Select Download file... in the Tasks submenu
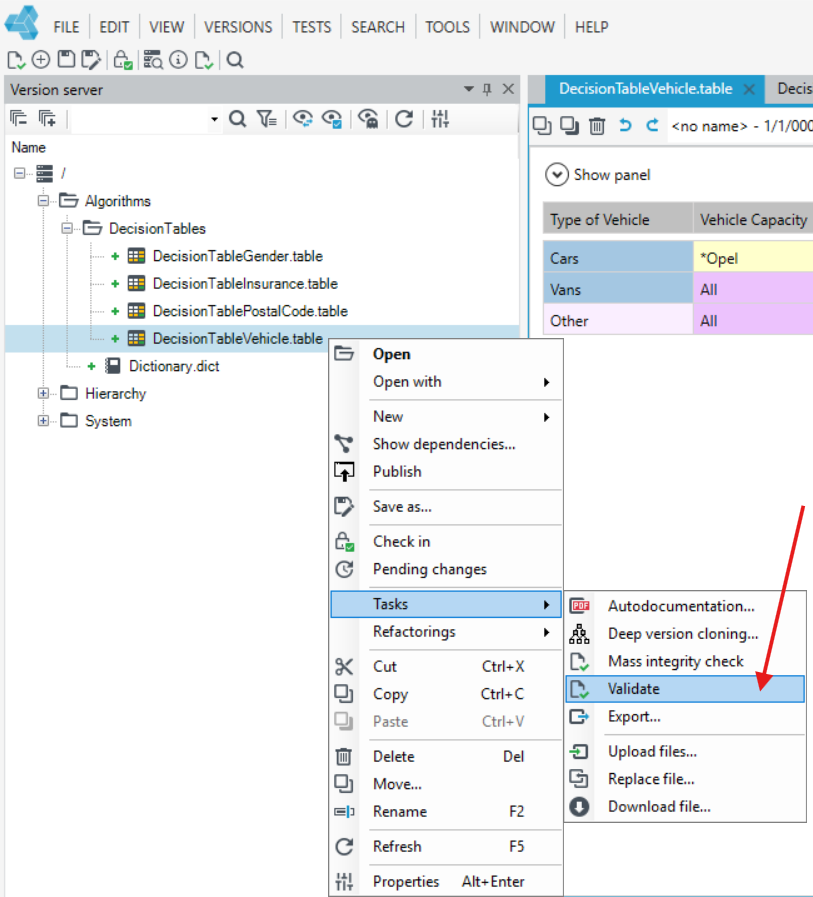 coord(685,807)
